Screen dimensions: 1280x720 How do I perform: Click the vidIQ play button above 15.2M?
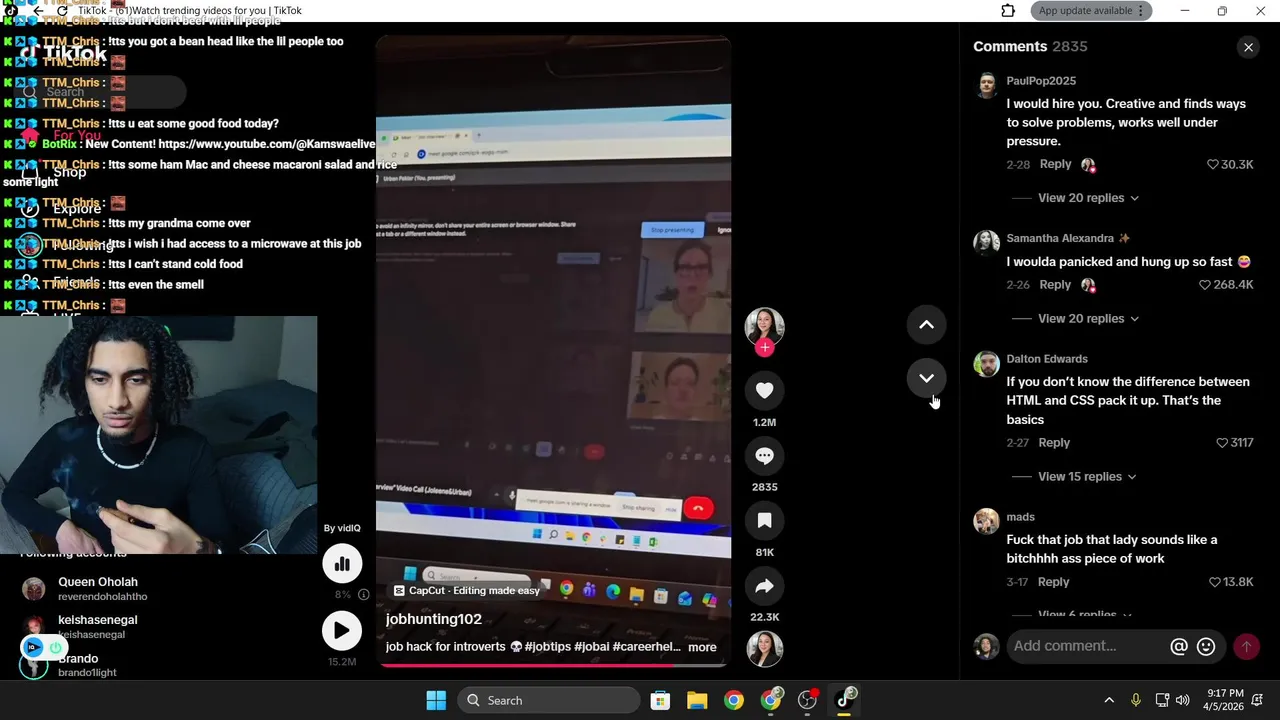(342, 631)
